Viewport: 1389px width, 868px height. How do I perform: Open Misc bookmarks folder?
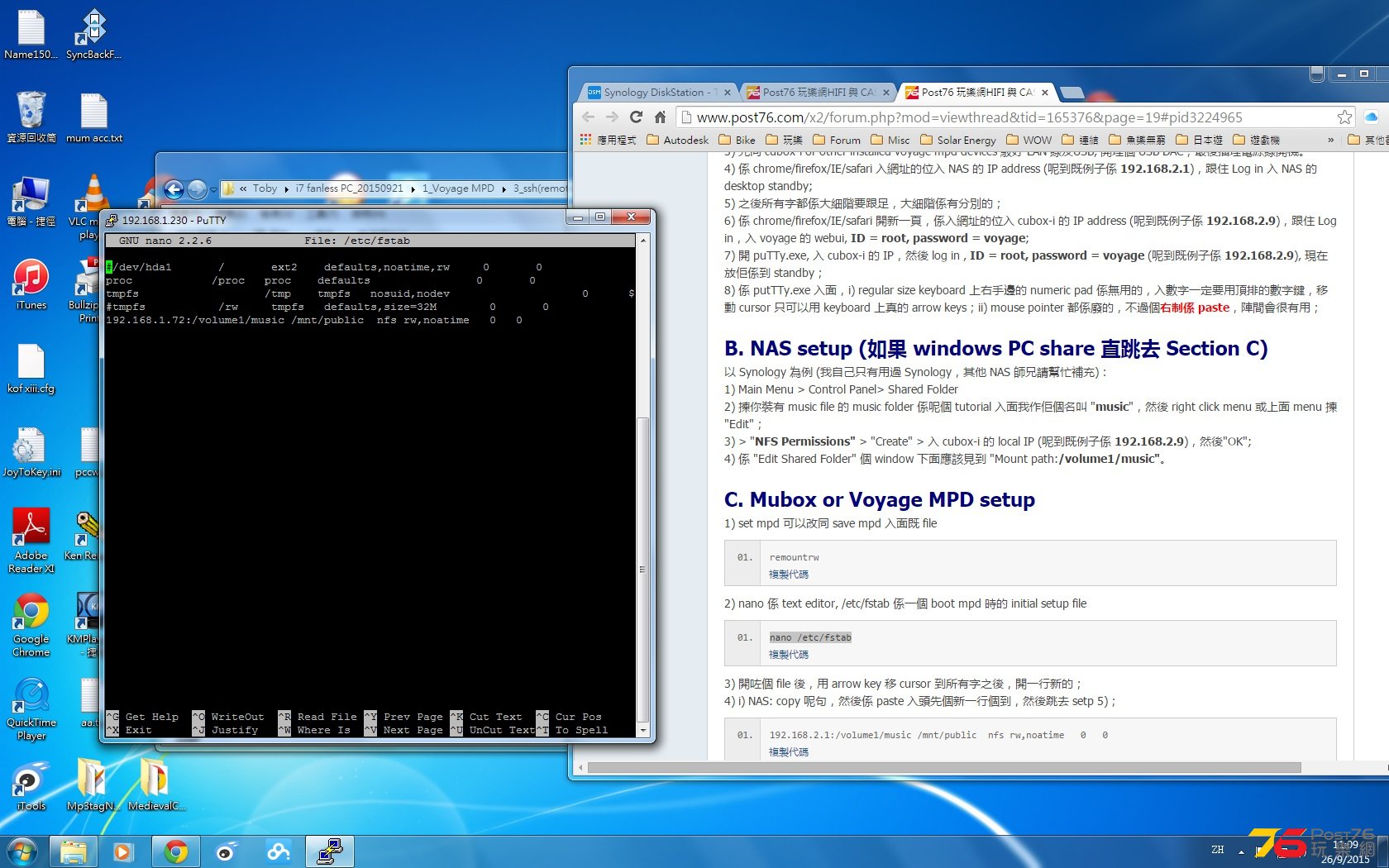890,140
